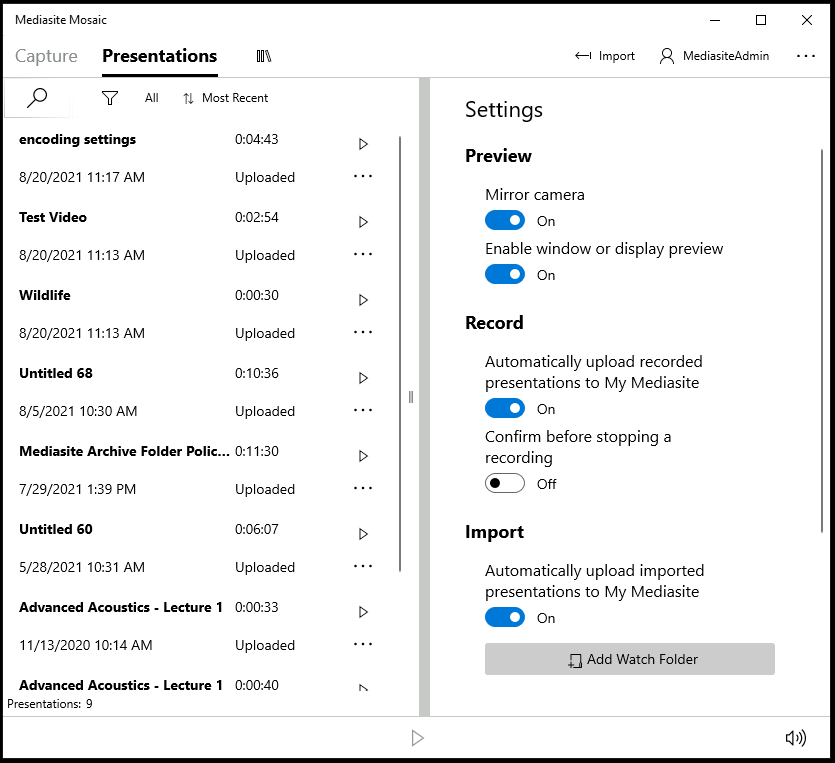
Task: Open the filter funnel icon
Action: pos(110,98)
